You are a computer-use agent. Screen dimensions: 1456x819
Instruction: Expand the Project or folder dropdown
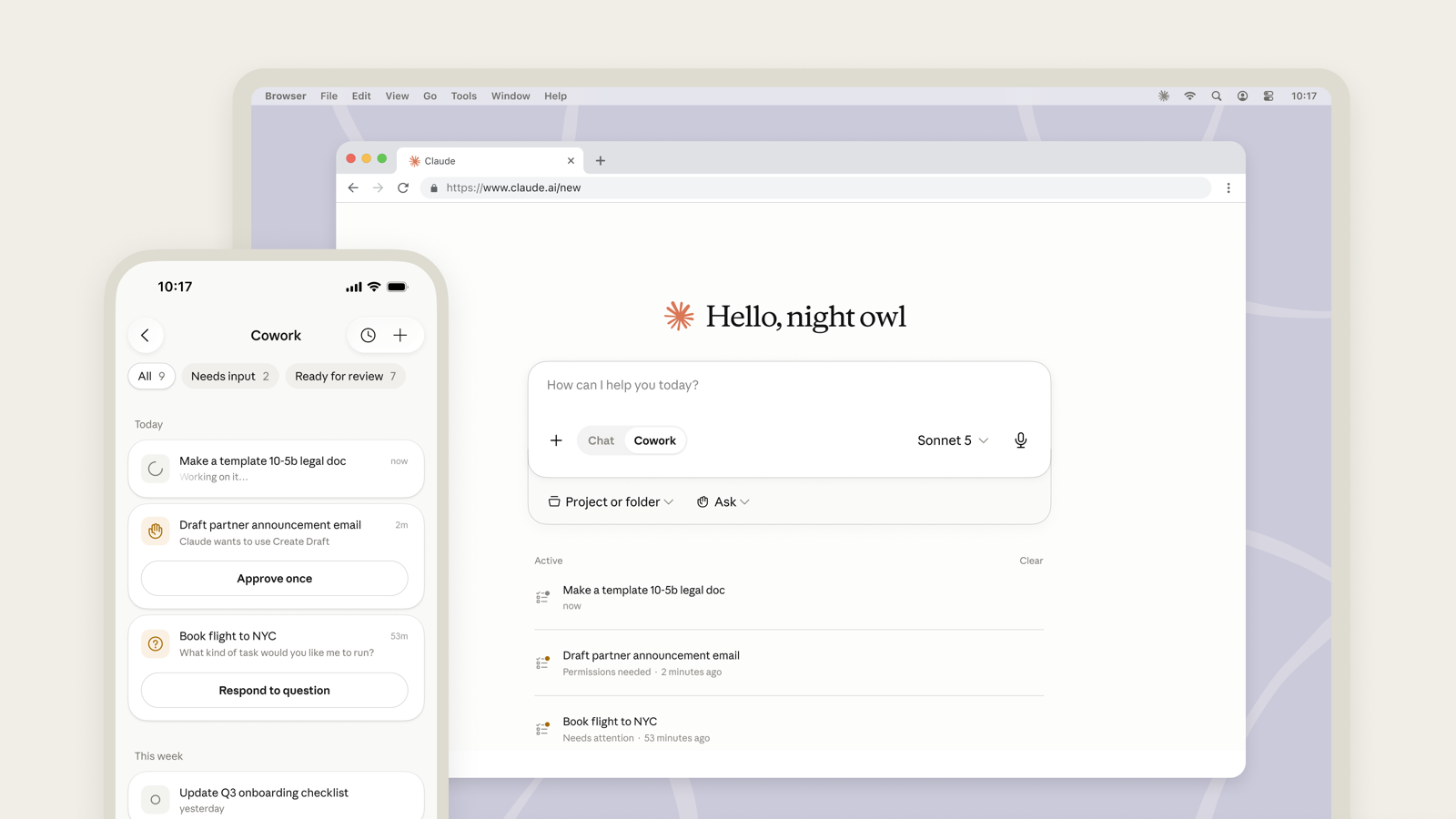coord(611,501)
